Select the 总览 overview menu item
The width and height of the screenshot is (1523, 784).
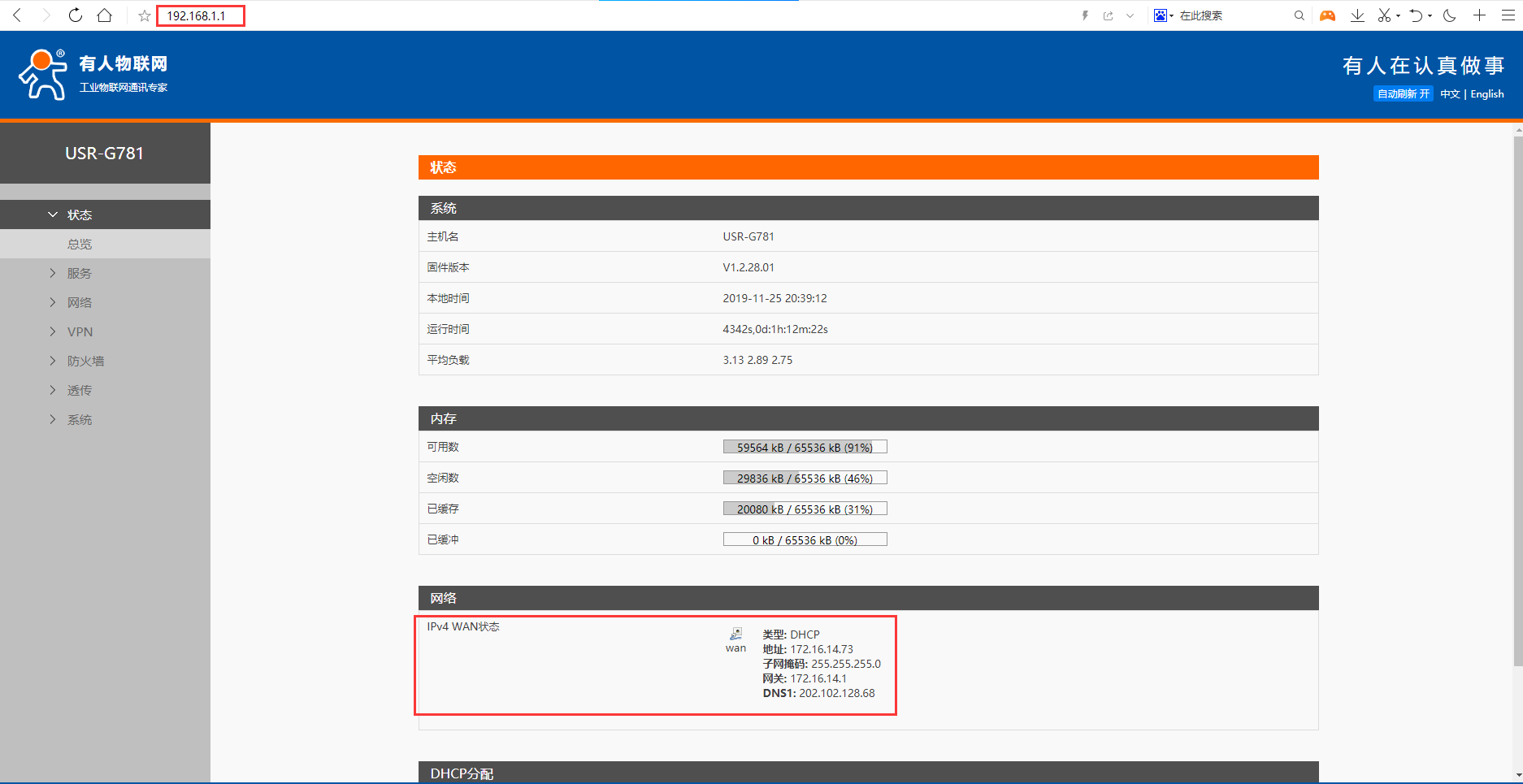tap(80, 244)
